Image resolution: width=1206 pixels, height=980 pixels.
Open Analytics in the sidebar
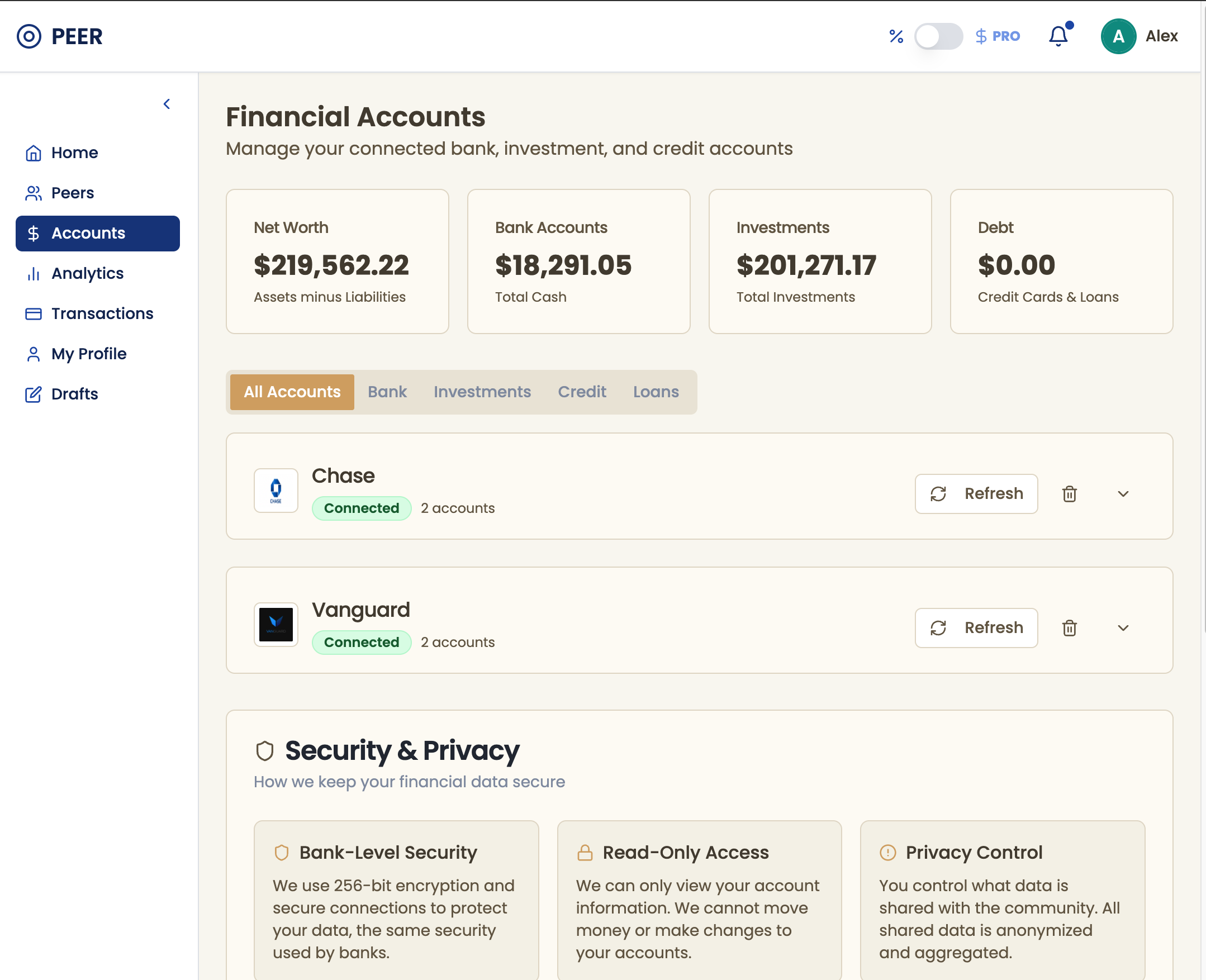(88, 273)
